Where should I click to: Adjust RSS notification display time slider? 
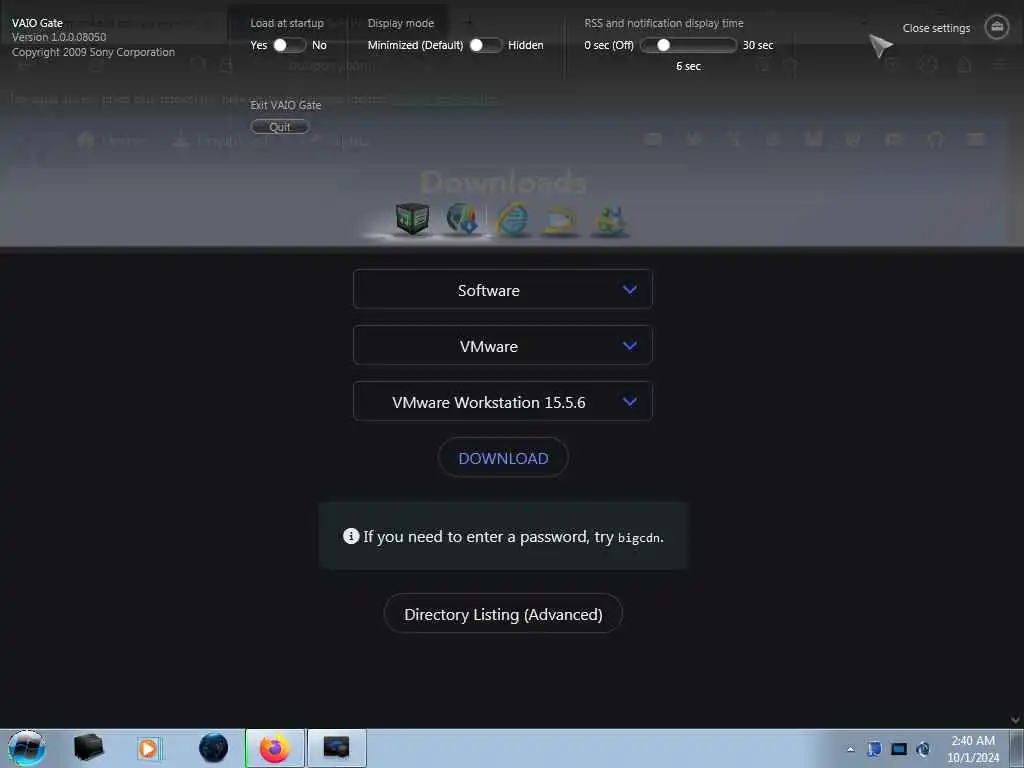coord(688,45)
